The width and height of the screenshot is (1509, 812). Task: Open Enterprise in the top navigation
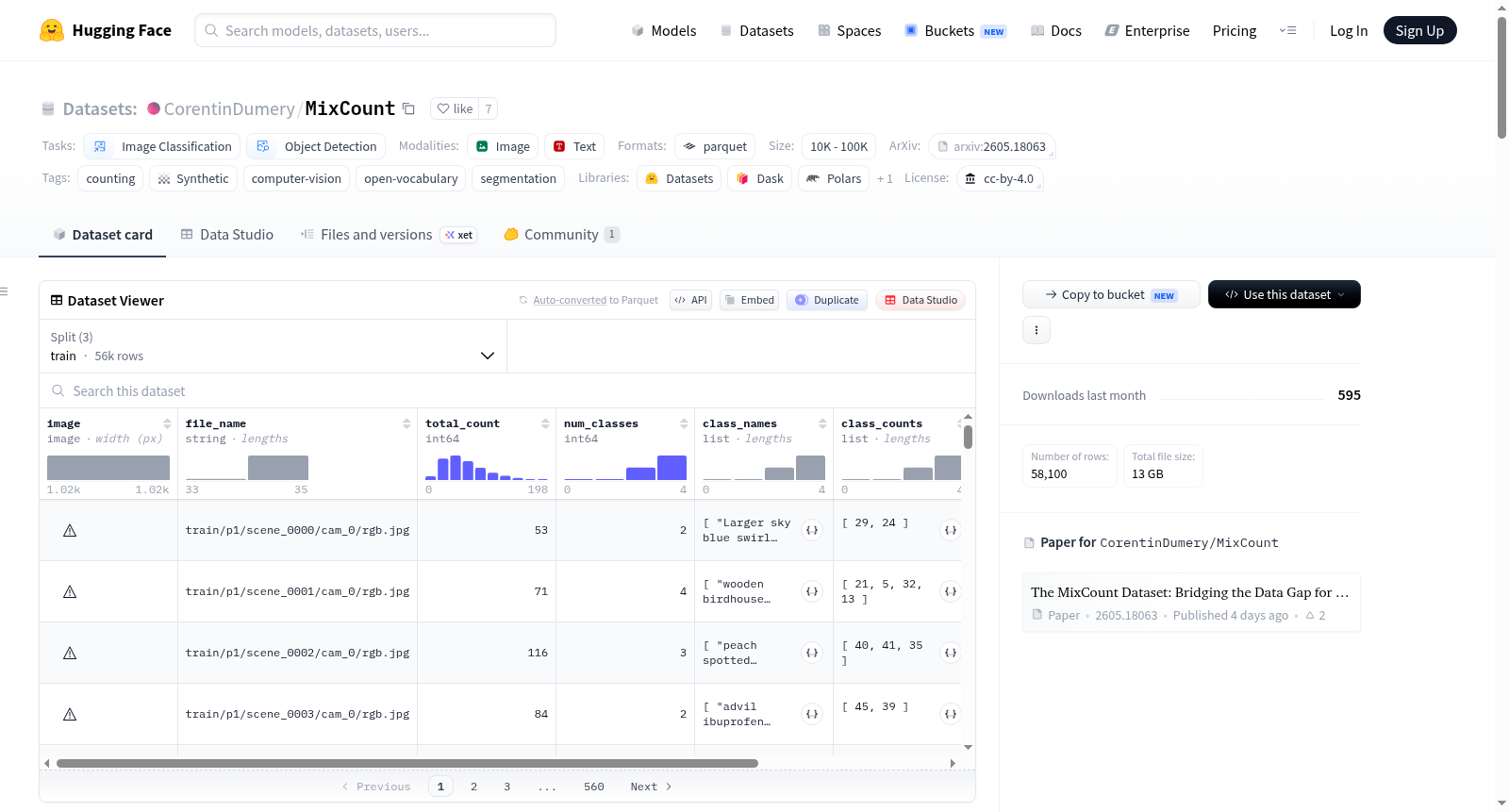pyautogui.click(x=1148, y=31)
